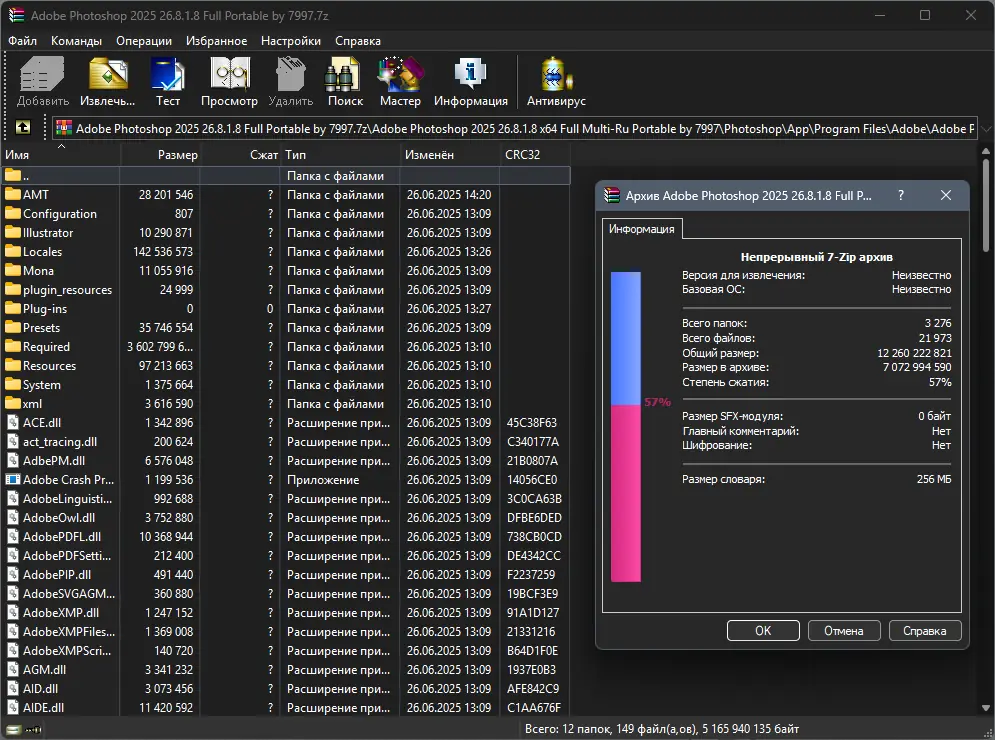Start the Антивирус scan from the toolbar
The height and width of the screenshot is (740, 995).
(554, 81)
